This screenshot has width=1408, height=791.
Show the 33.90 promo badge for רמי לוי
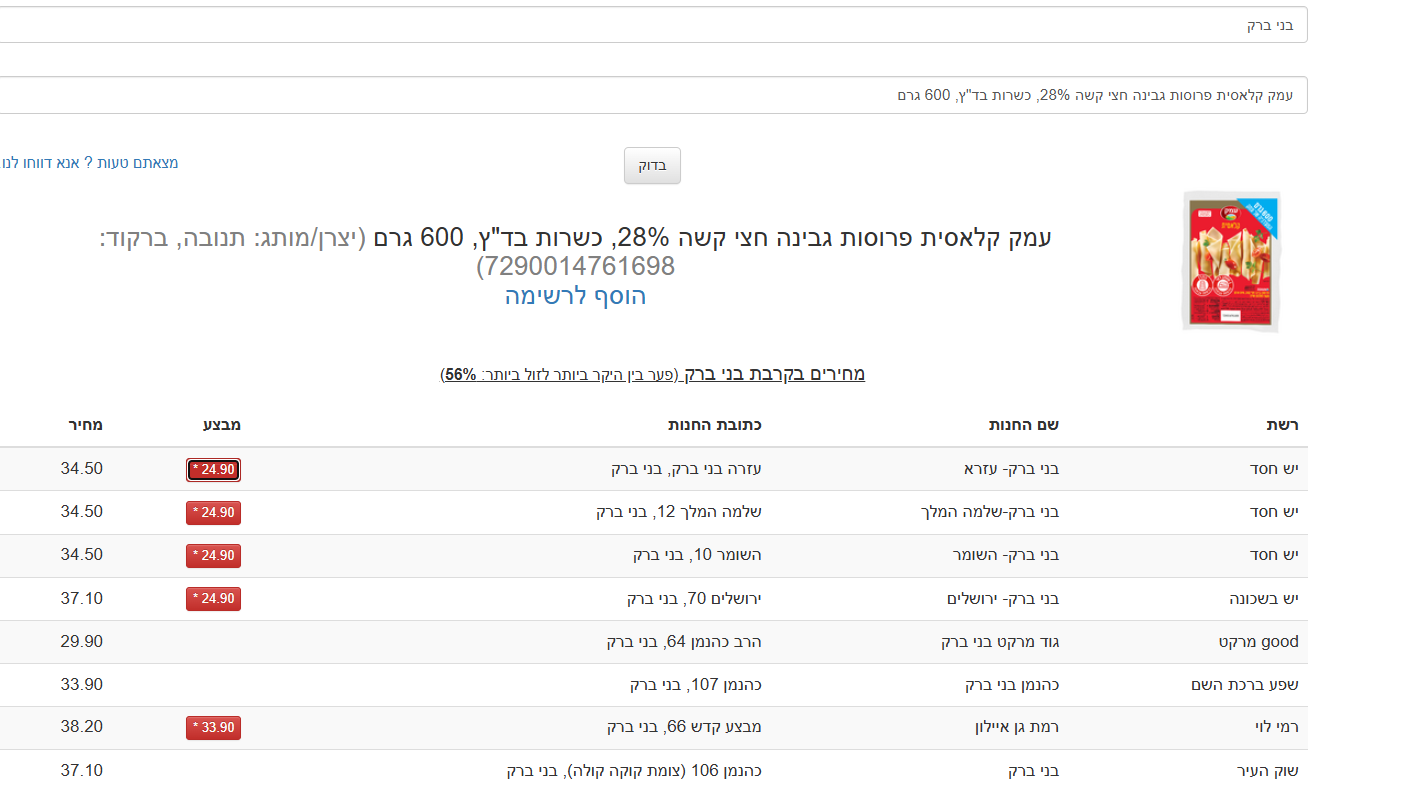coord(213,728)
